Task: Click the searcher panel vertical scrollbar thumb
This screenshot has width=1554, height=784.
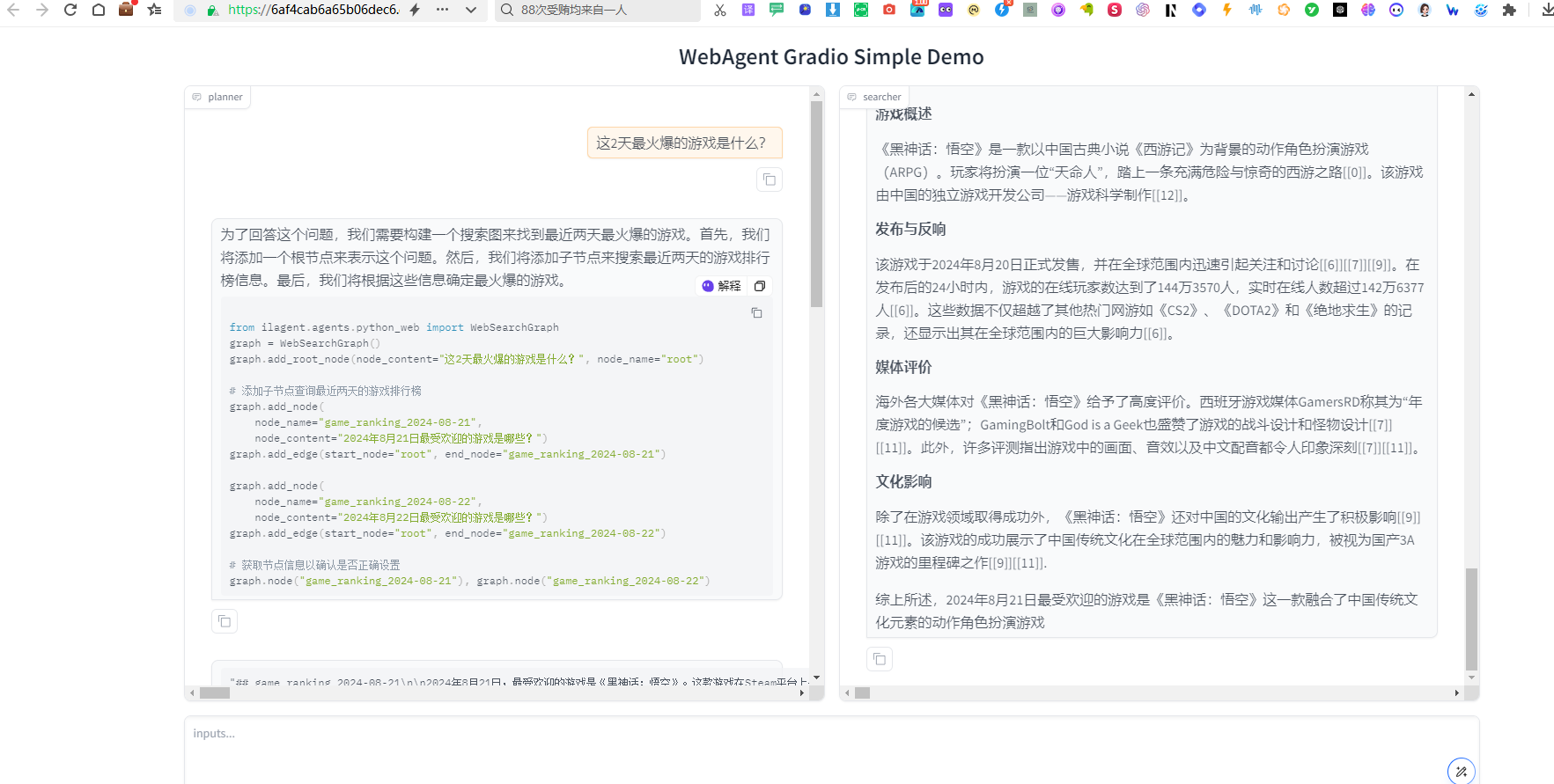Action: (1471, 619)
